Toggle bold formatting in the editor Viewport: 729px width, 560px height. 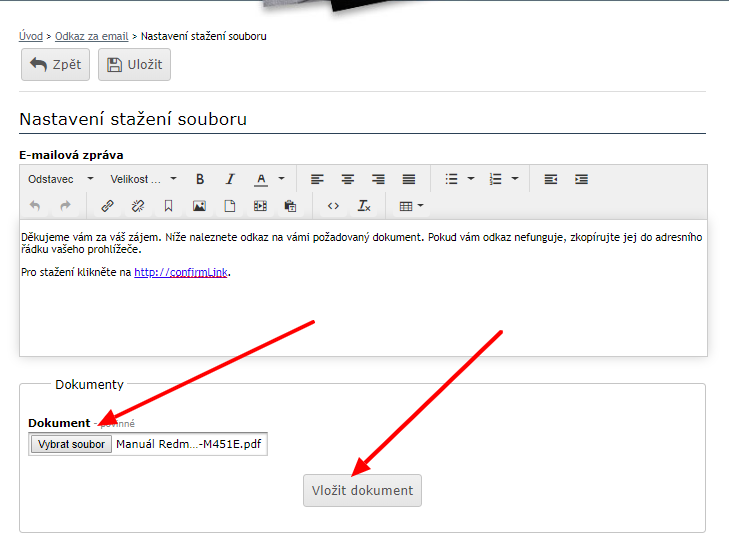tap(200, 179)
